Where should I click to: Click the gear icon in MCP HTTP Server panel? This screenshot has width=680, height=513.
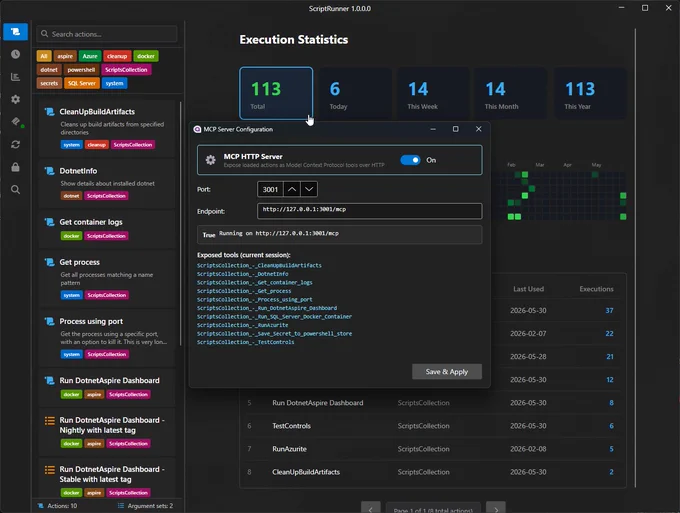[211, 160]
